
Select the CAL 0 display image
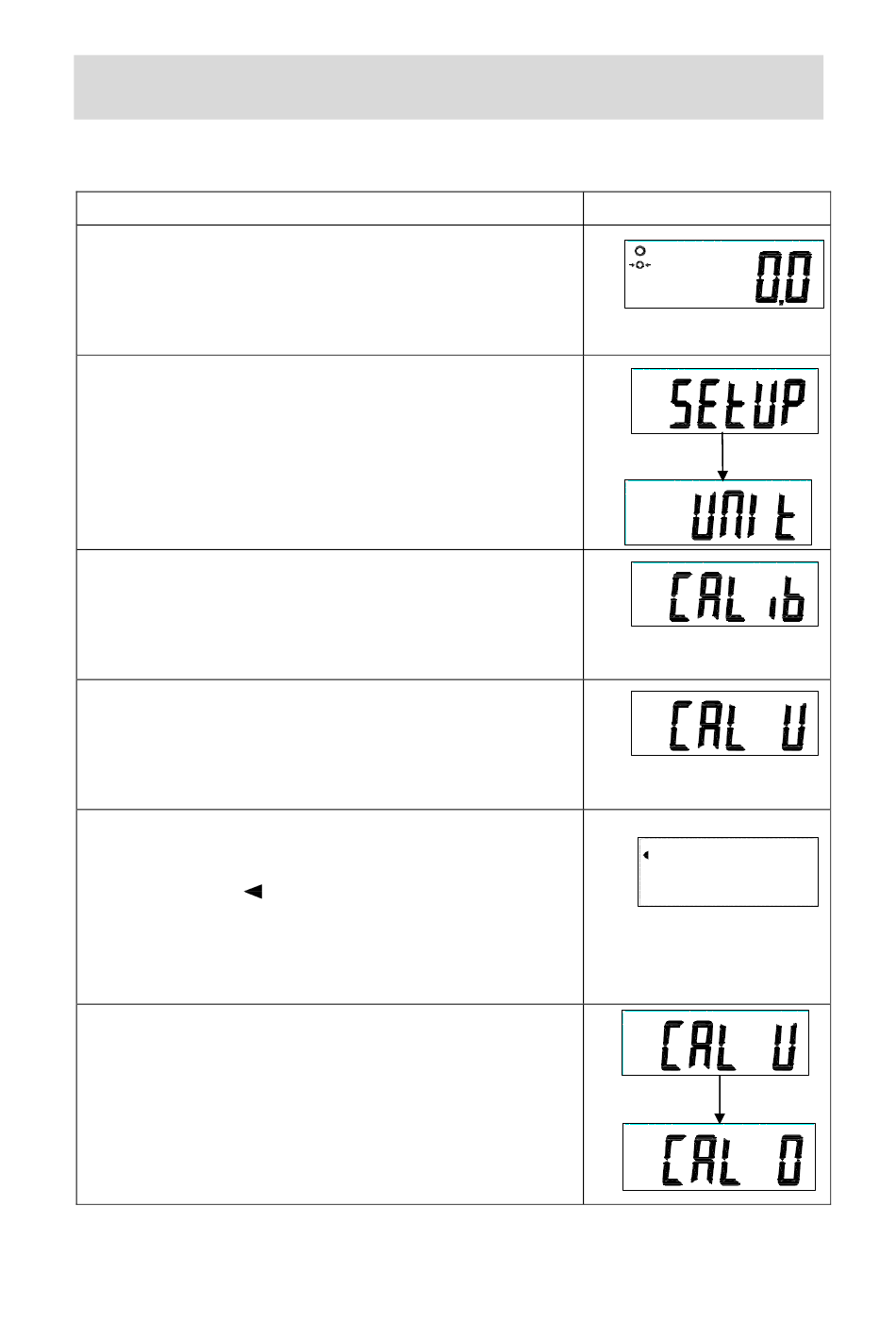point(719,1157)
